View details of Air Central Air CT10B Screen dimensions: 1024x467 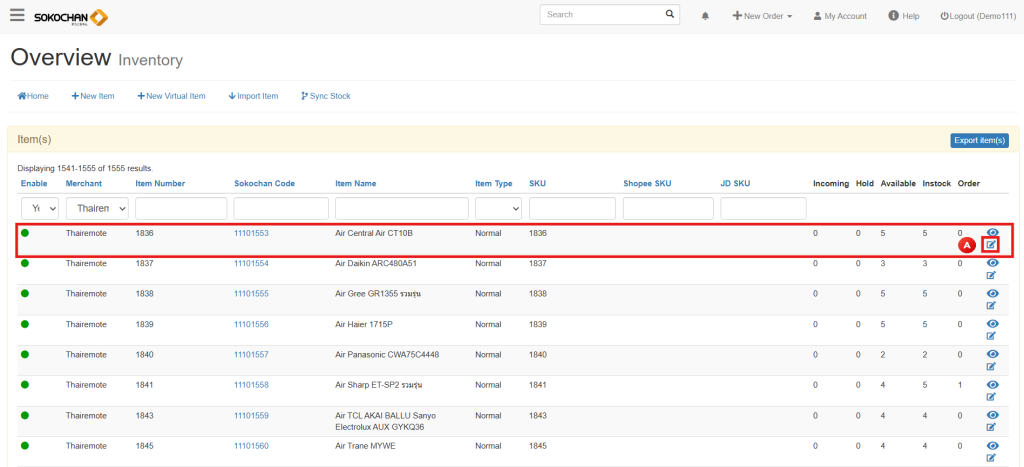pos(992,232)
